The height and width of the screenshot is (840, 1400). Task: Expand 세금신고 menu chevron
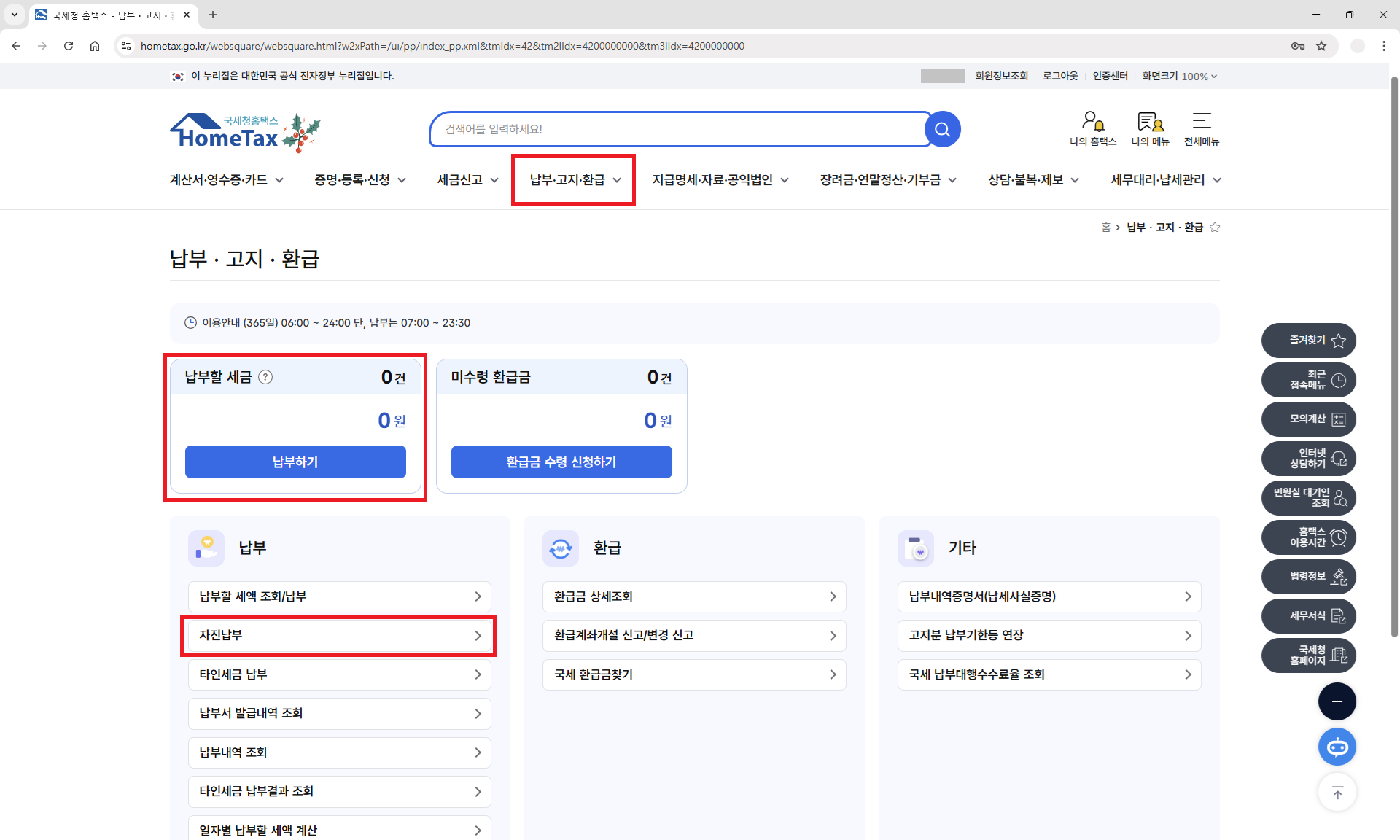[494, 180]
